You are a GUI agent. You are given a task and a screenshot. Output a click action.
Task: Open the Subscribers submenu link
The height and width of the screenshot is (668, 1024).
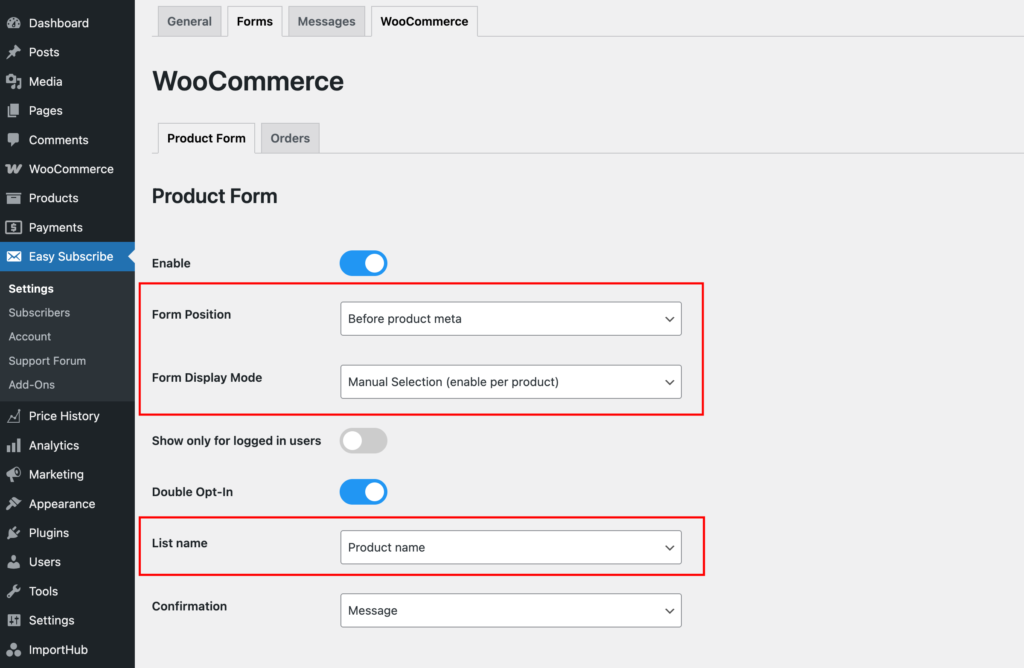point(39,313)
